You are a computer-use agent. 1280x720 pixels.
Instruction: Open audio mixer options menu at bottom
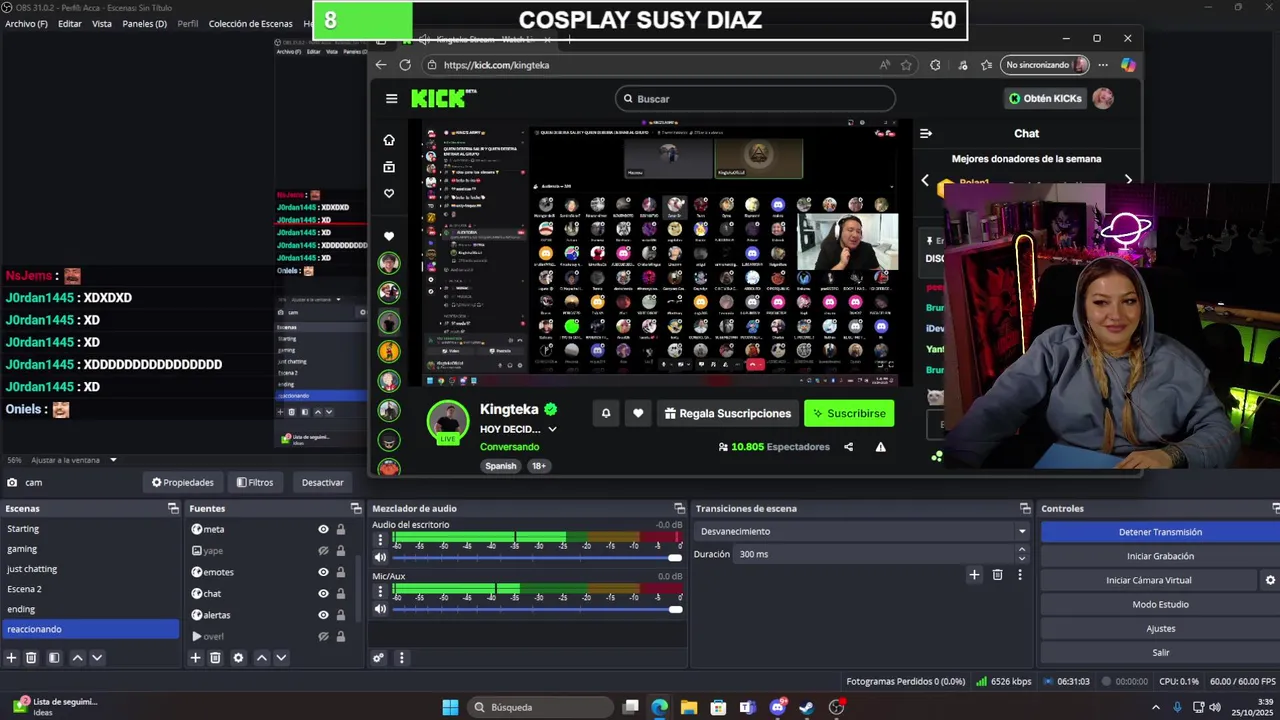[401, 658]
